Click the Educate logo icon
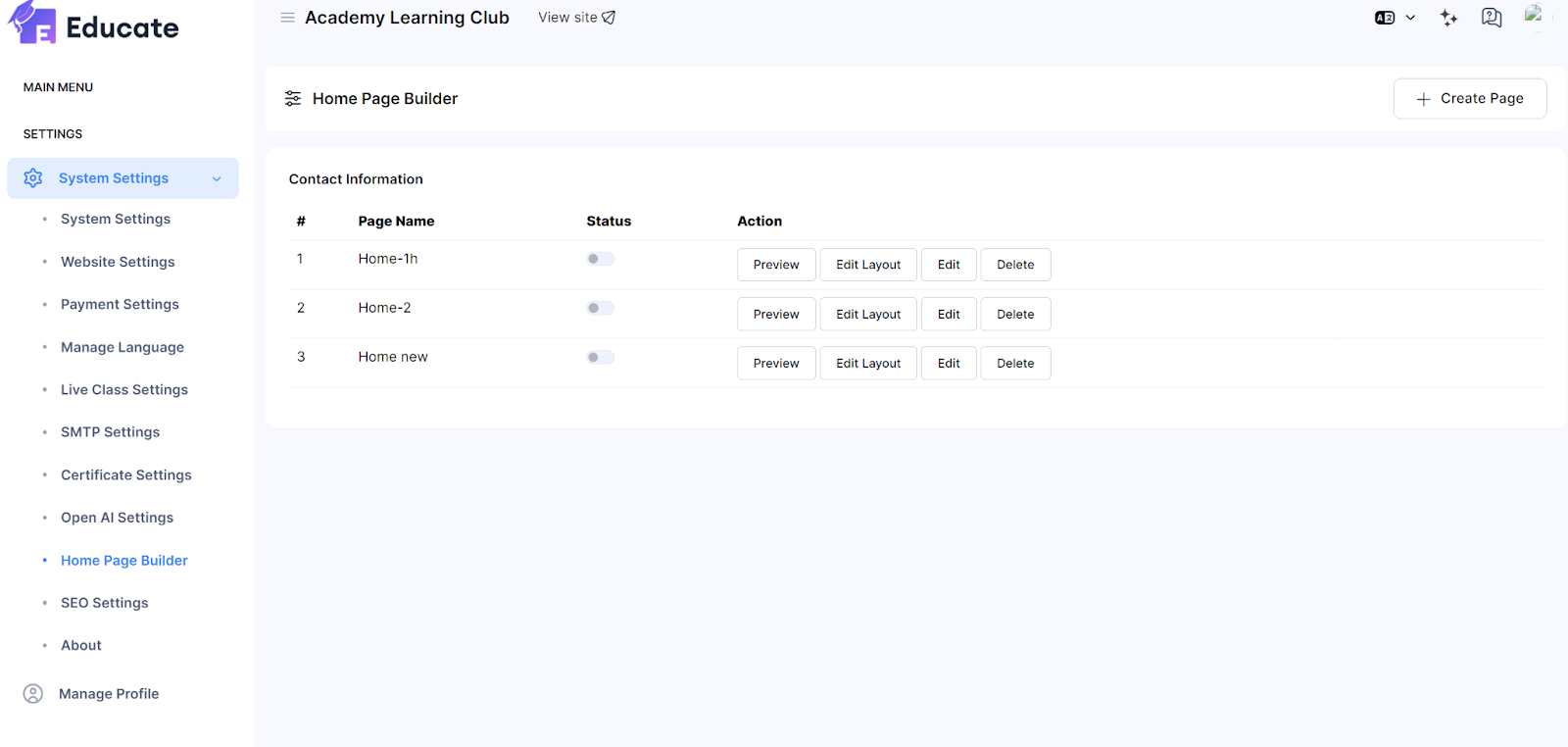This screenshot has height=747, width=1568. tap(32, 24)
